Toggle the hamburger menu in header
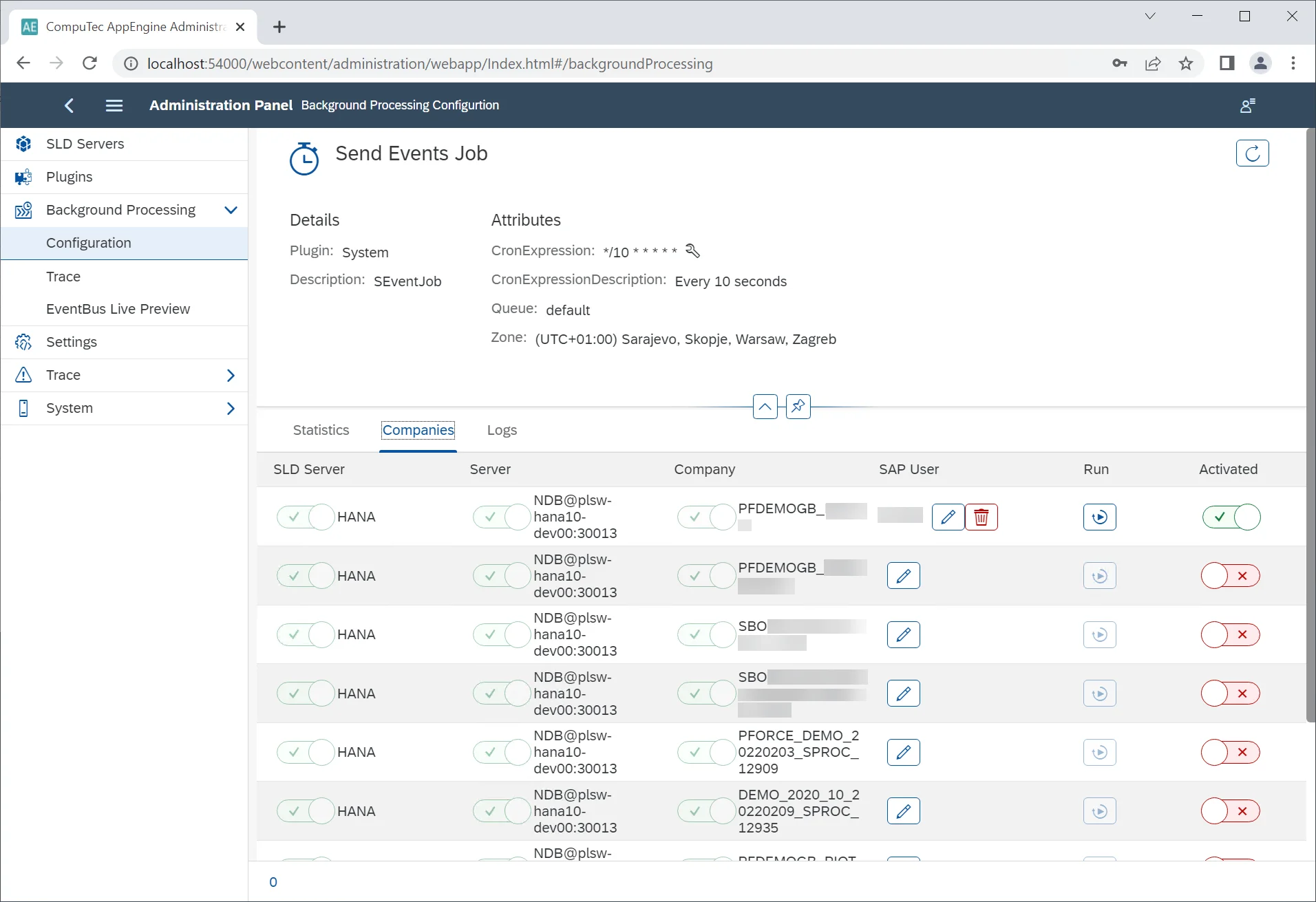This screenshot has height=902, width=1316. pyautogui.click(x=114, y=105)
